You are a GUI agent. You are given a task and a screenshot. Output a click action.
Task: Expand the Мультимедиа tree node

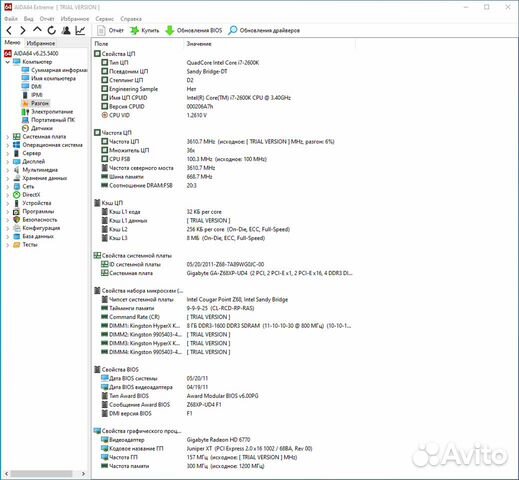[x=7, y=170]
